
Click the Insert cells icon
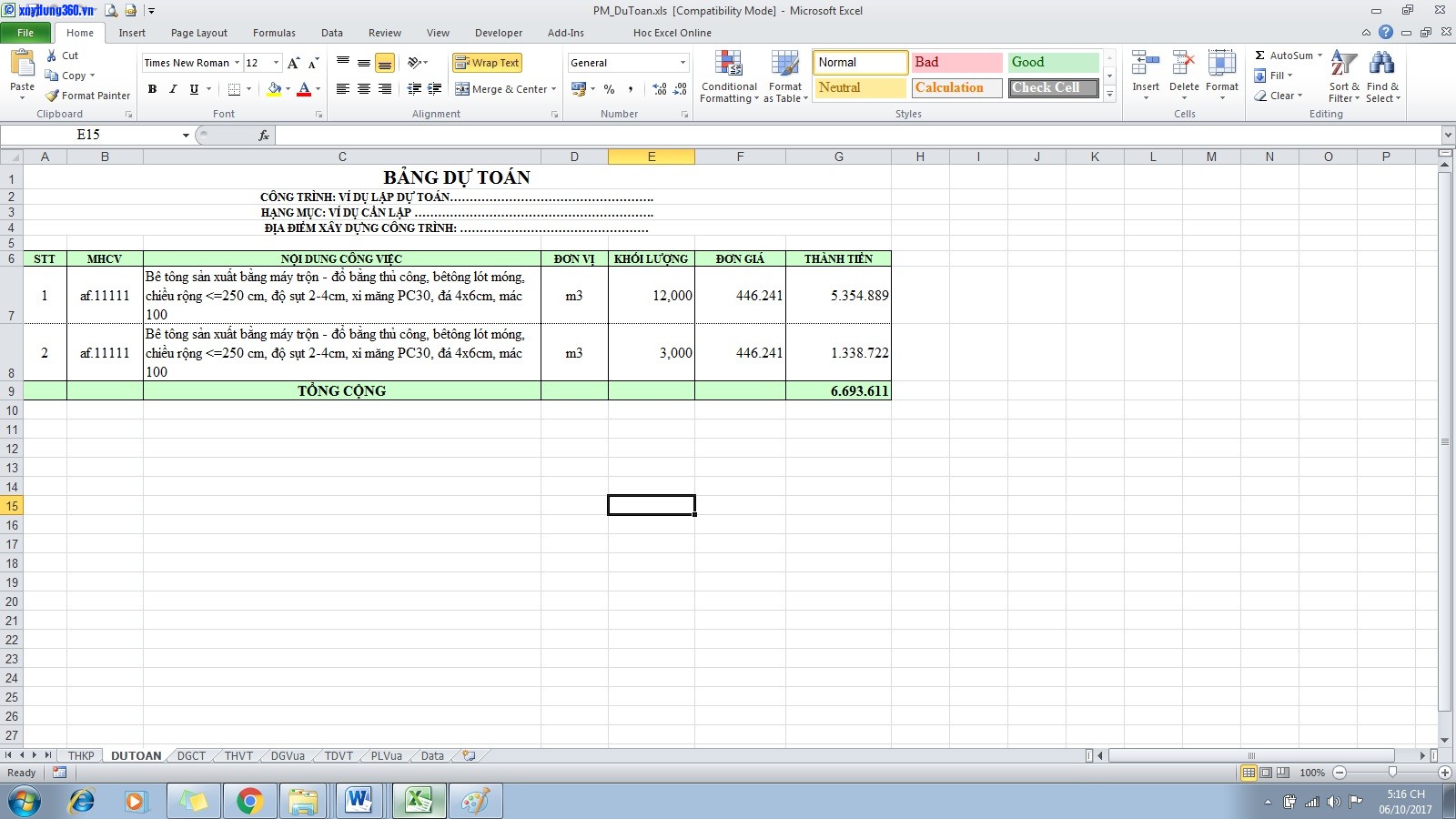1145,64
